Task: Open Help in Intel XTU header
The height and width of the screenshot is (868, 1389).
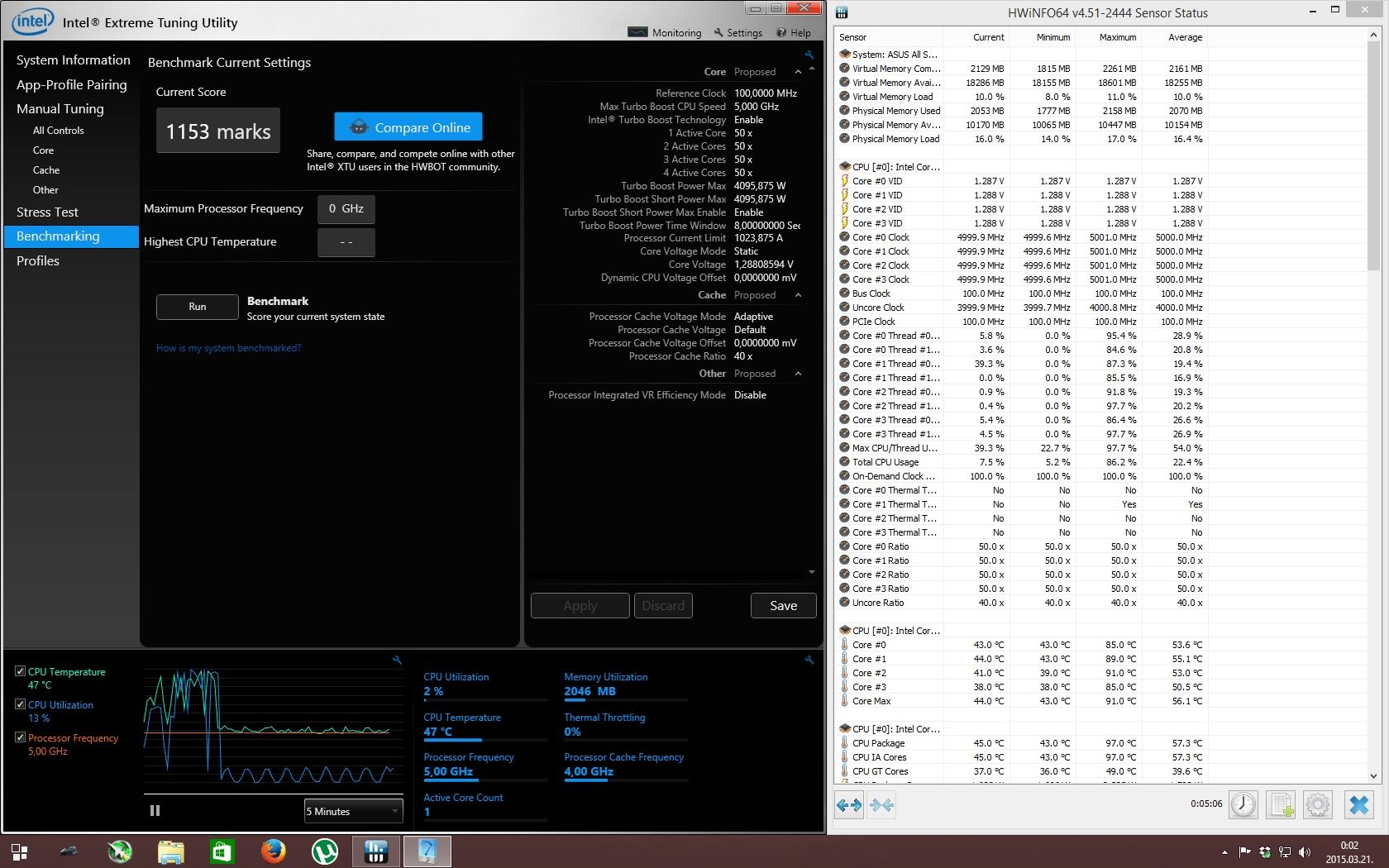Action: [793, 33]
